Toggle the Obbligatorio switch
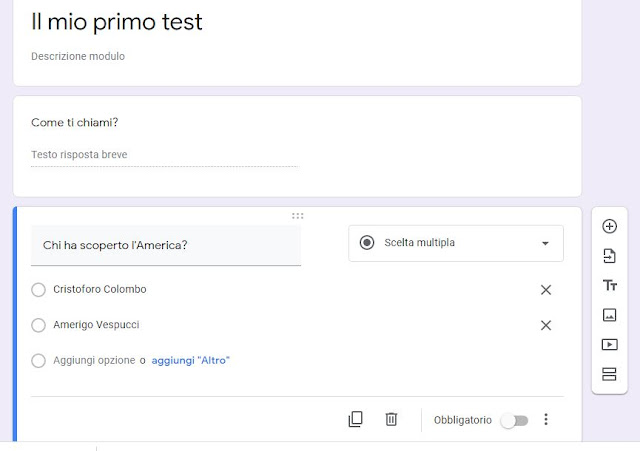This screenshot has width=640, height=451. [x=514, y=421]
